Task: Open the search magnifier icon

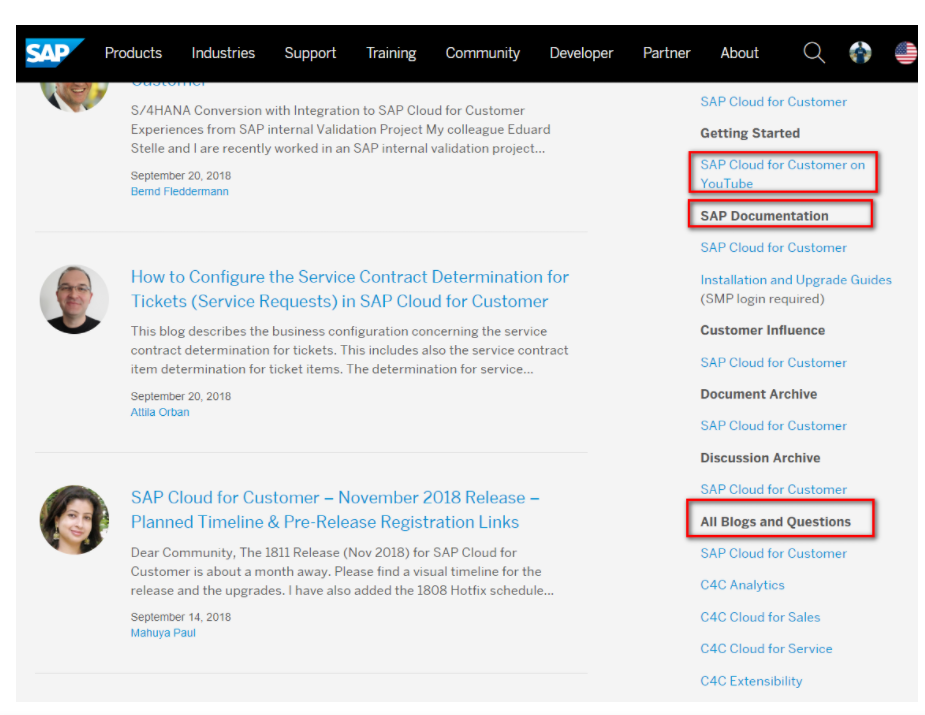Action: coord(814,53)
